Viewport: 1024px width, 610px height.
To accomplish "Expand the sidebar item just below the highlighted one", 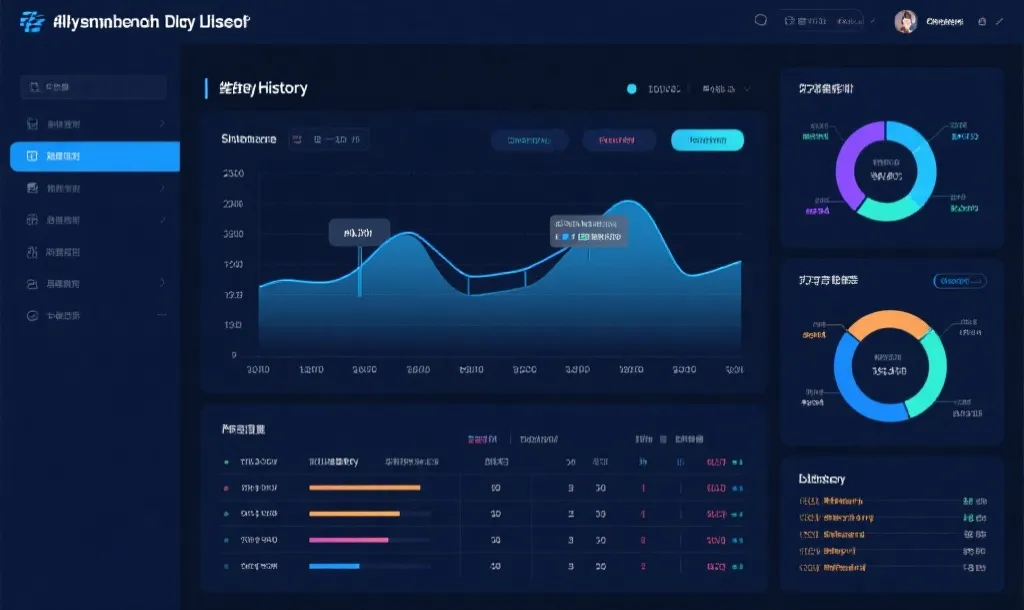I will pos(162,188).
